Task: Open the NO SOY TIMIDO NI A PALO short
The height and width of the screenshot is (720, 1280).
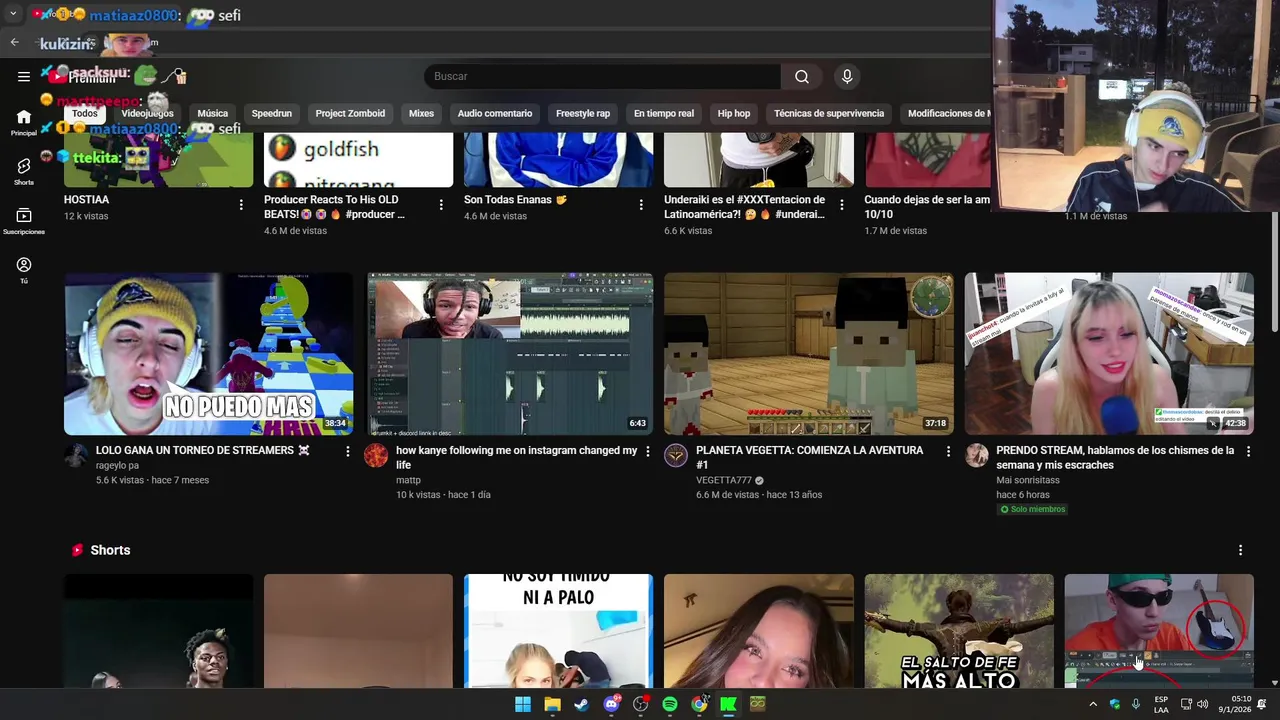Action: [x=558, y=631]
